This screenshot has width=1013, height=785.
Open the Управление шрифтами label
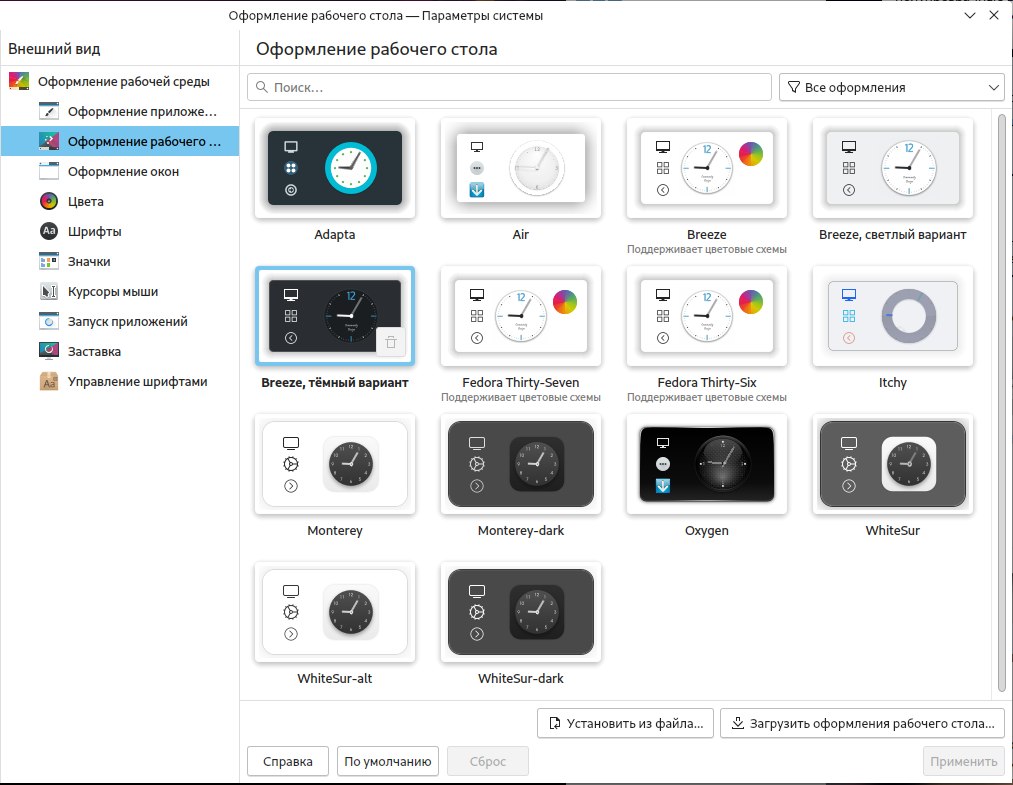coord(138,381)
